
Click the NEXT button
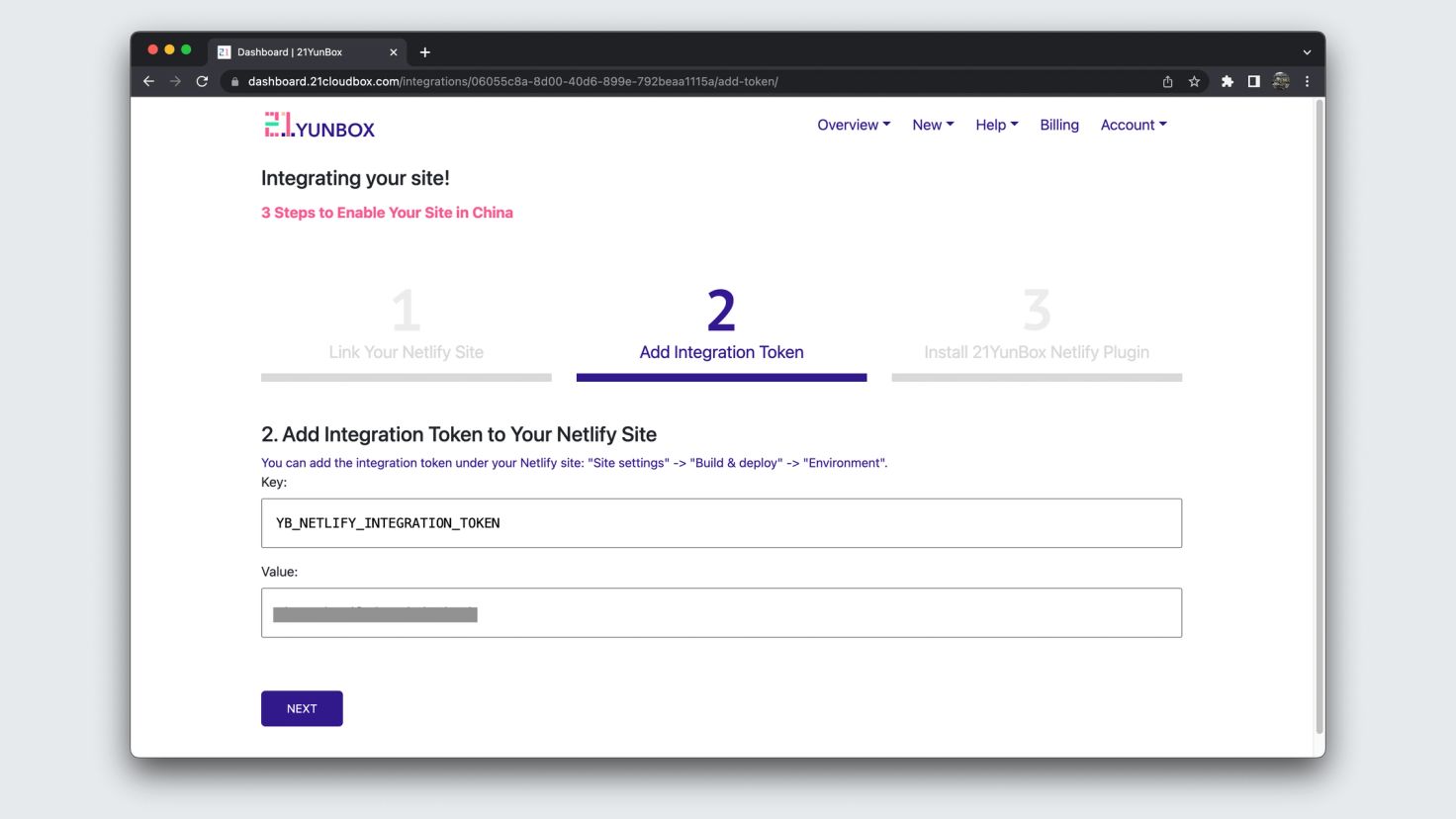(302, 708)
